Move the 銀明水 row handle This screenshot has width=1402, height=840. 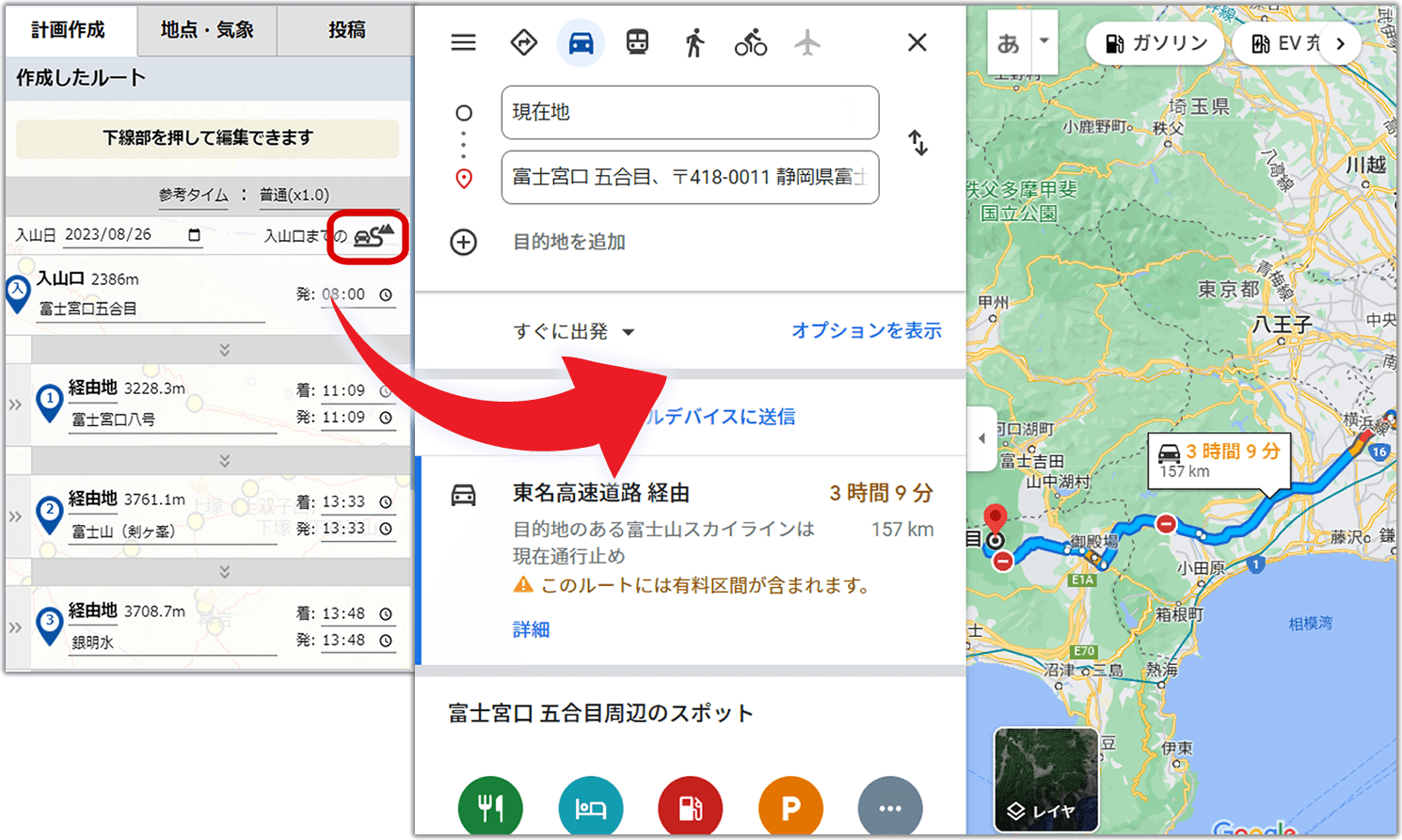[x=15, y=626]
